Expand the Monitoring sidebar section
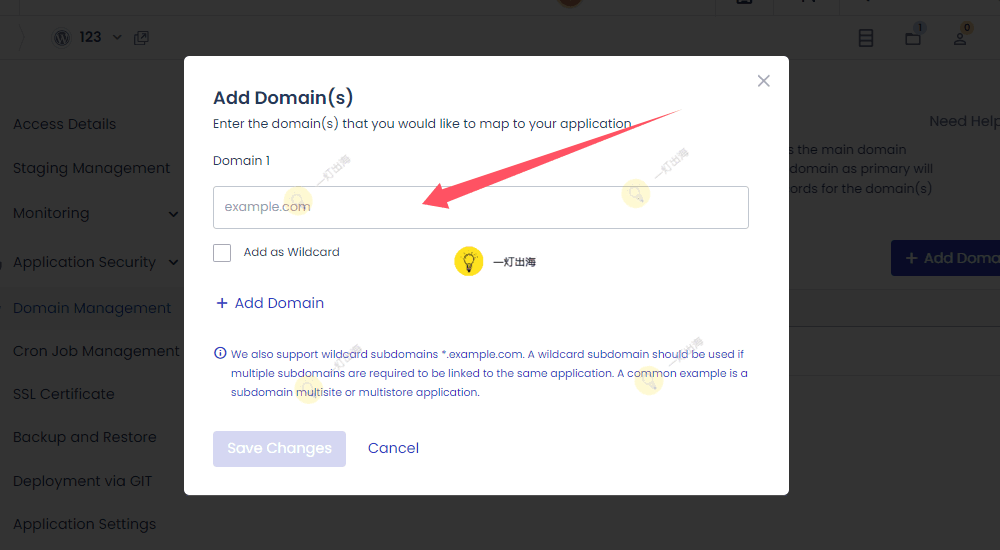The image size is (1000, 550). (174, 214)
